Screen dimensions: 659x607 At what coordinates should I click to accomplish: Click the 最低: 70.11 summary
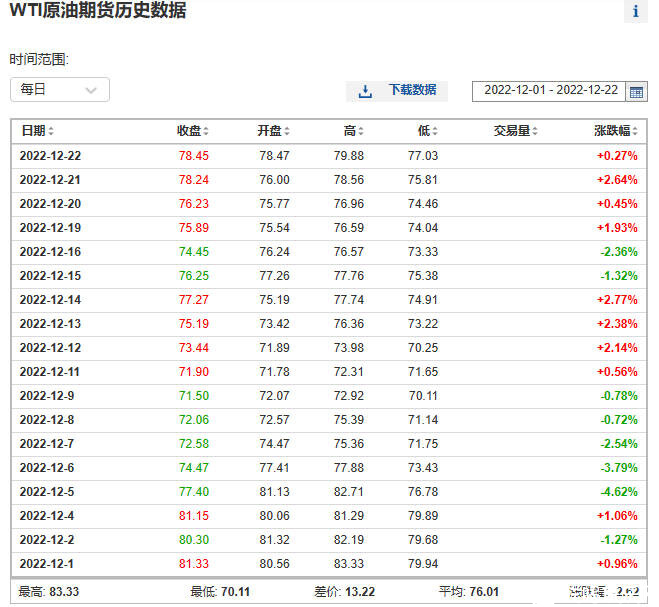pyautogui.click(x=220, y=592)
